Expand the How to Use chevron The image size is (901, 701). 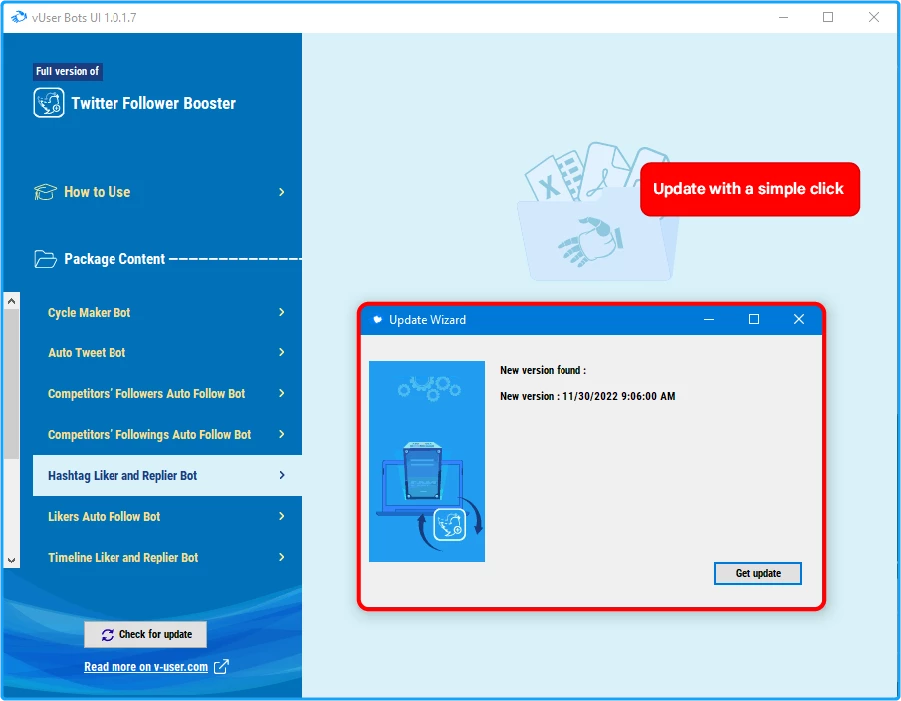(282, 192)
